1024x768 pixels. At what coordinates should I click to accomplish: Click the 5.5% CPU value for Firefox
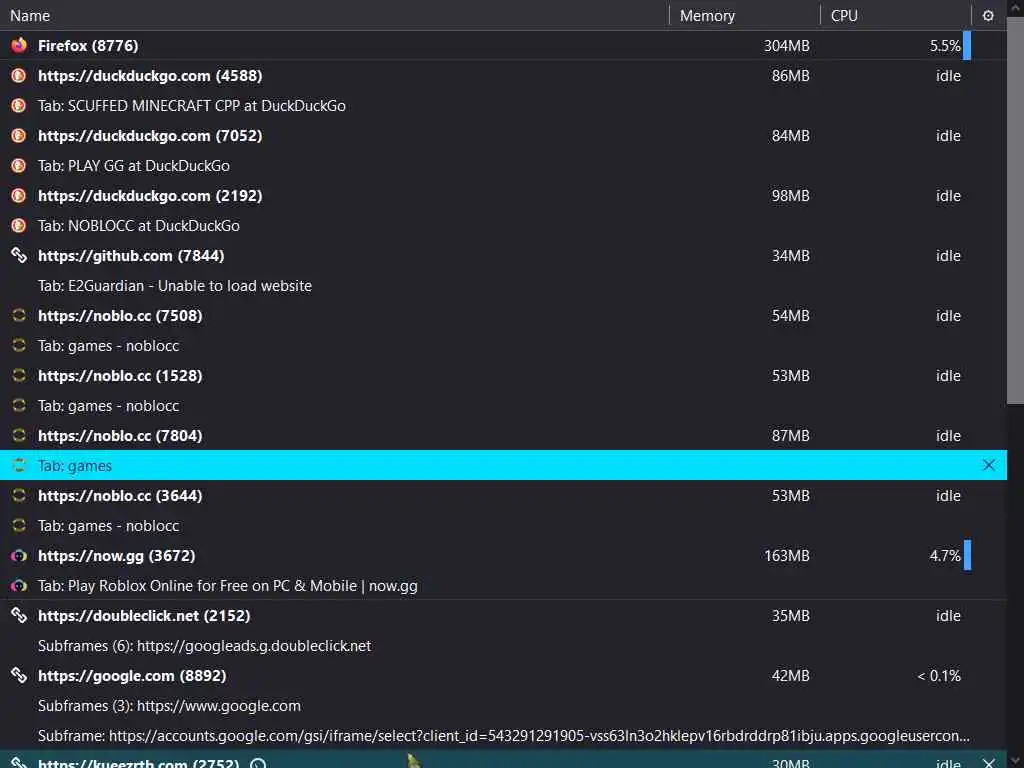945,46
